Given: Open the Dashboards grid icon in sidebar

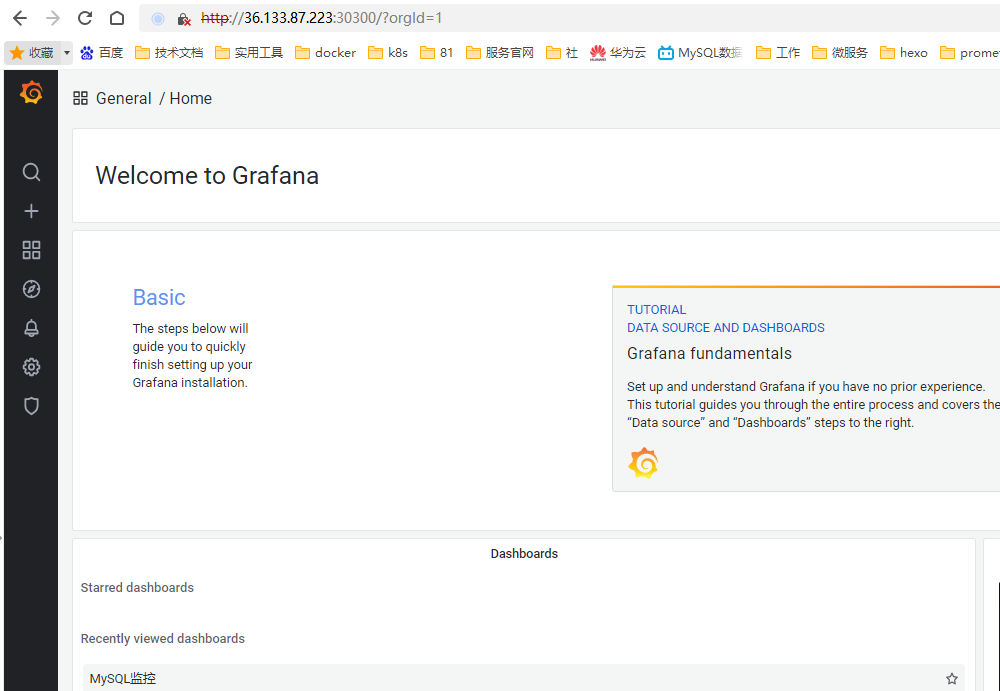Looking at the screenshot, I should 31,250.
